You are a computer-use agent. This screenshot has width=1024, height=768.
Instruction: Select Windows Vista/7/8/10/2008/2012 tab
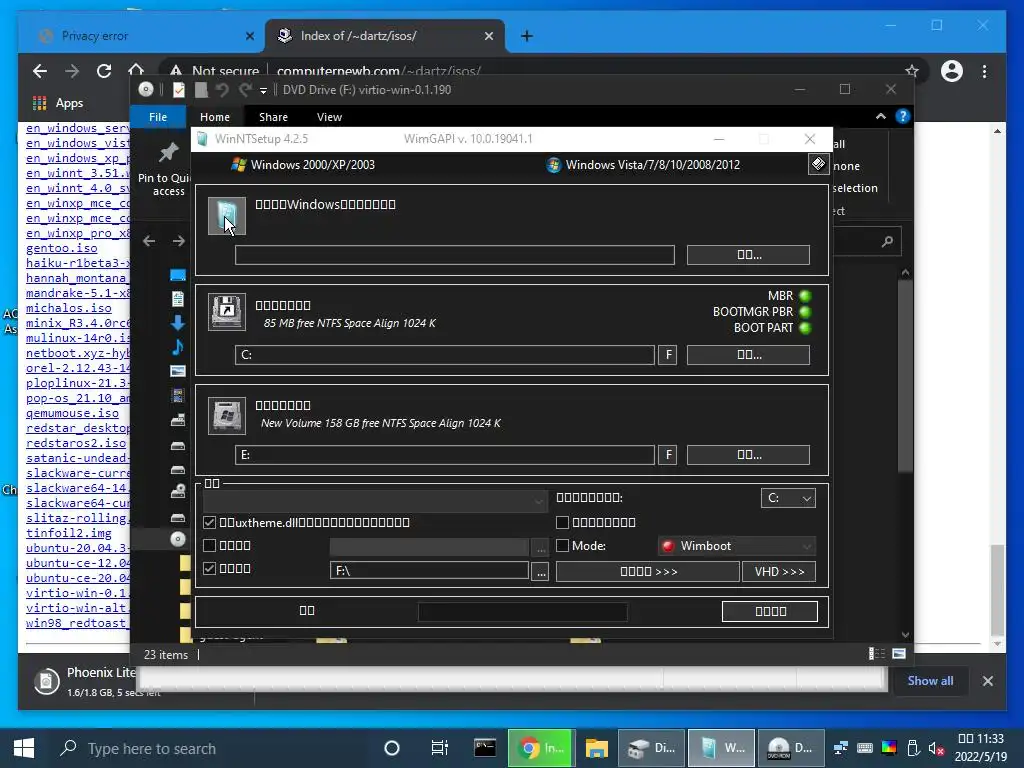tap(643, 165)
